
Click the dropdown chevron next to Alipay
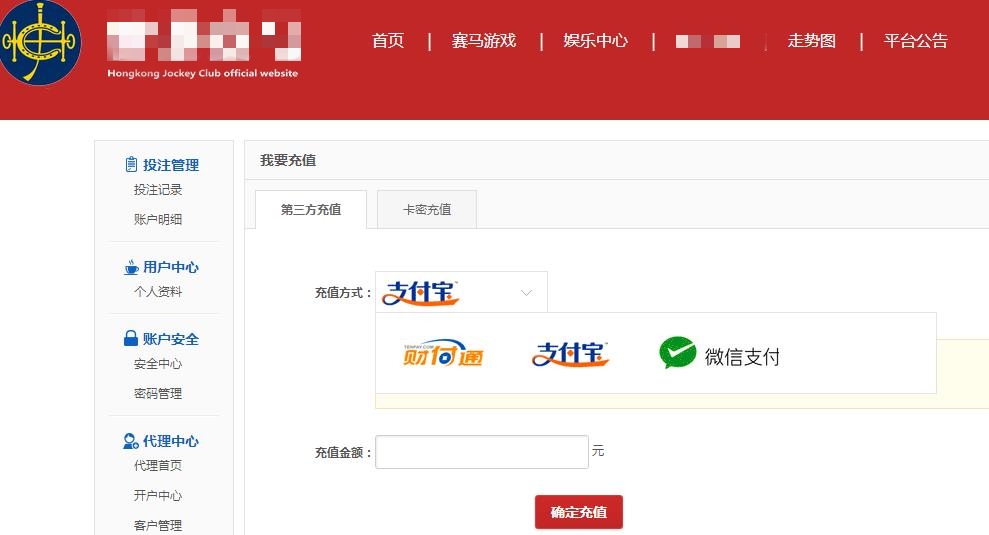click(526, 293)
